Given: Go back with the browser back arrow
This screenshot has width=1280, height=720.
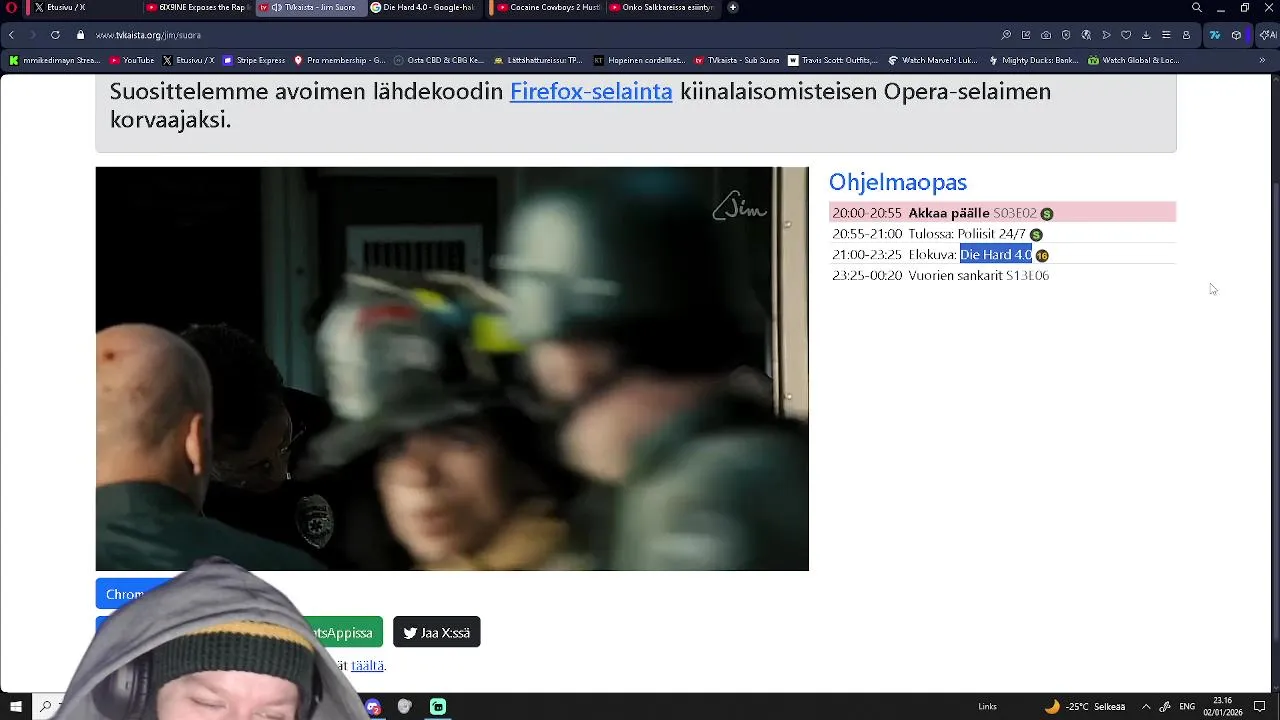Looking at the screenshot, I should click(x=12, y=35).
